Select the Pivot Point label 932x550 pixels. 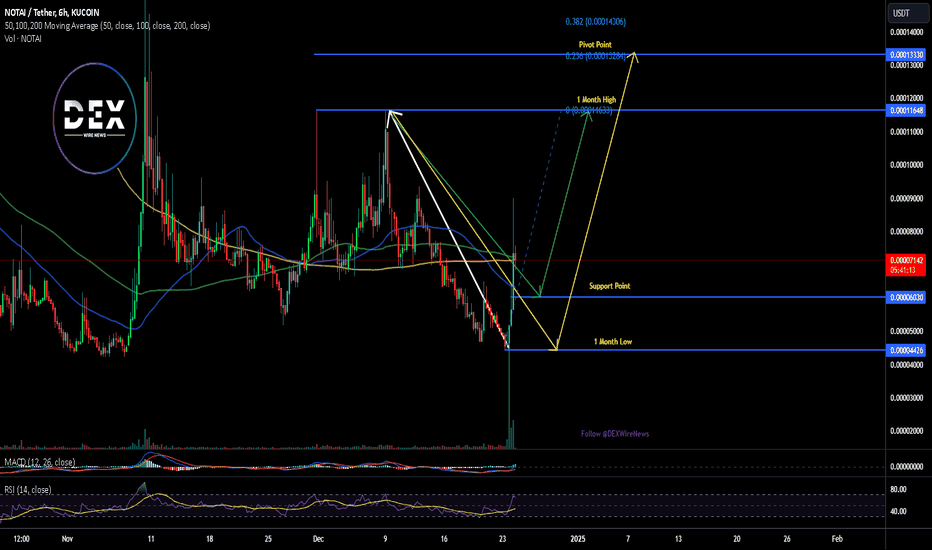pos(595,45)
